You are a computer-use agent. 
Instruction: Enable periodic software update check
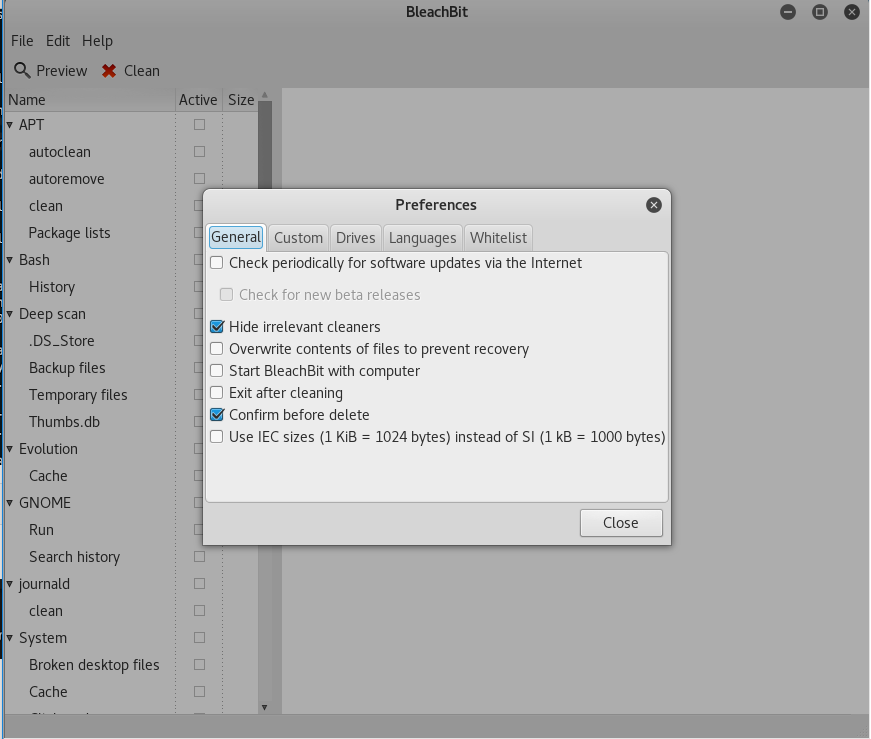point(217,263)
